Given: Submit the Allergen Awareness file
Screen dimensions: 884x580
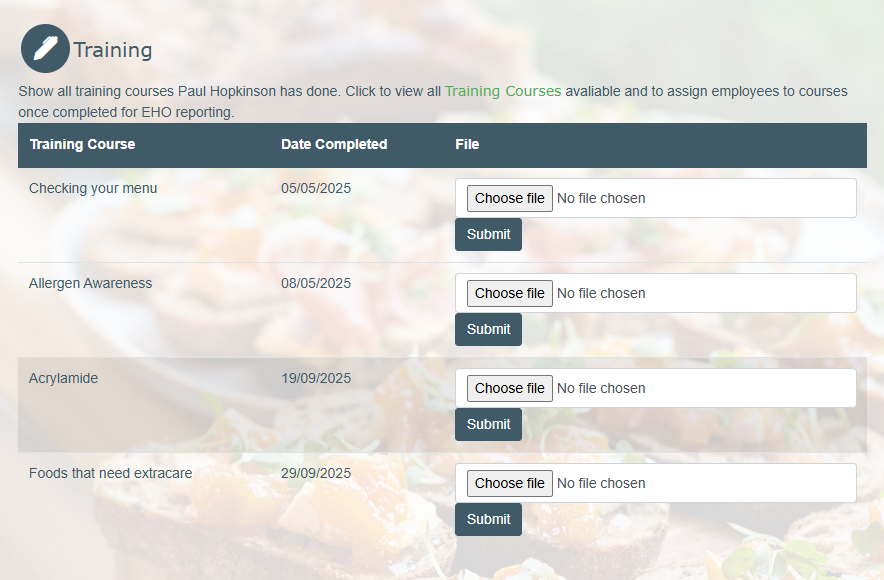Looking at the screenshot, I should (488, 329).
